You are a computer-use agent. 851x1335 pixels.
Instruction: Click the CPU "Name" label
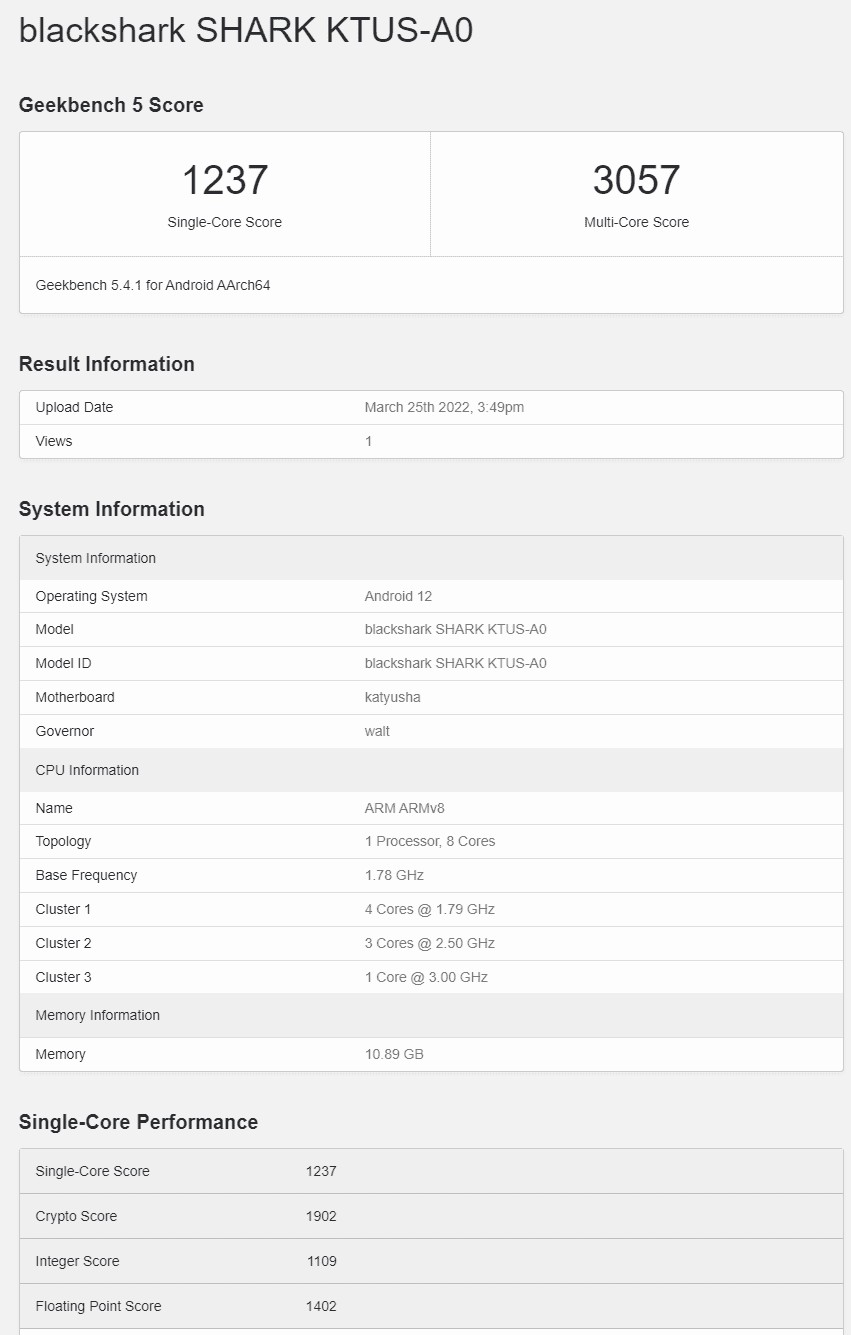click(54, 808)
